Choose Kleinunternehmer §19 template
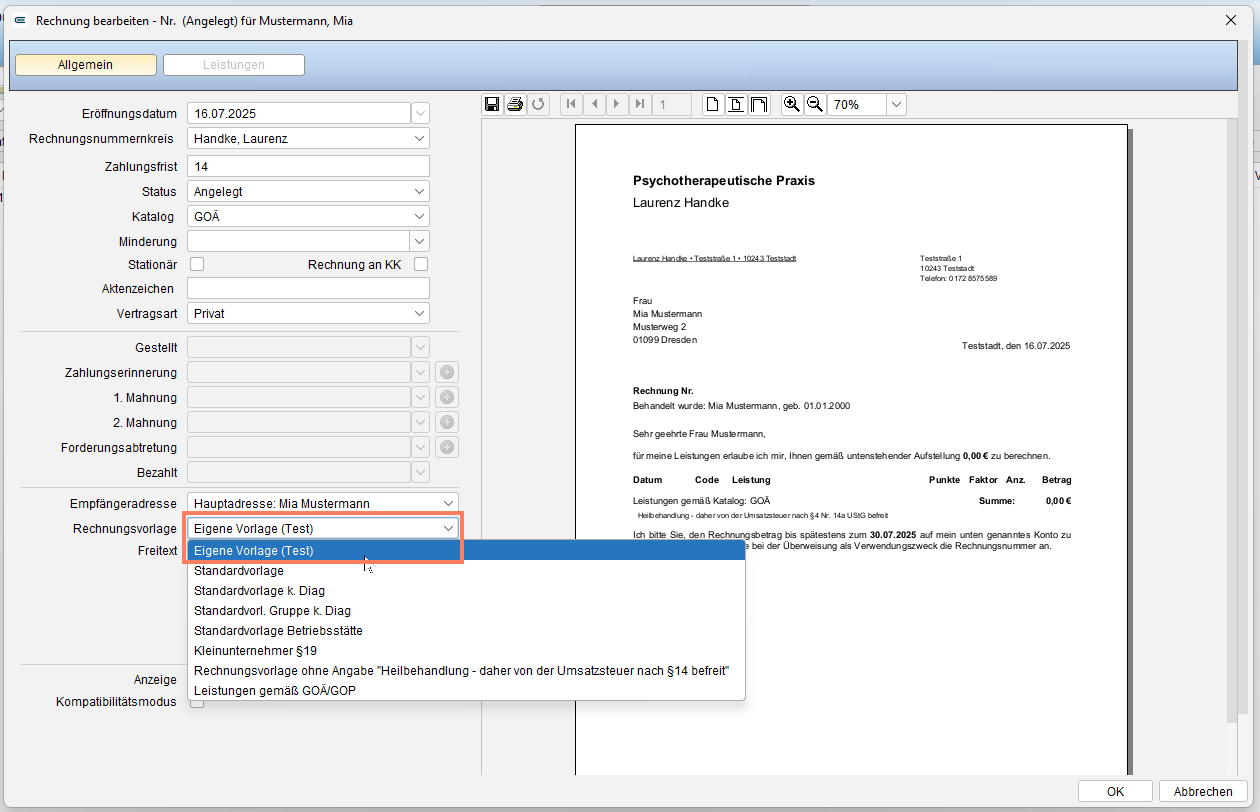This screenshot has height=812, width=1260. (x=466, y=651)
